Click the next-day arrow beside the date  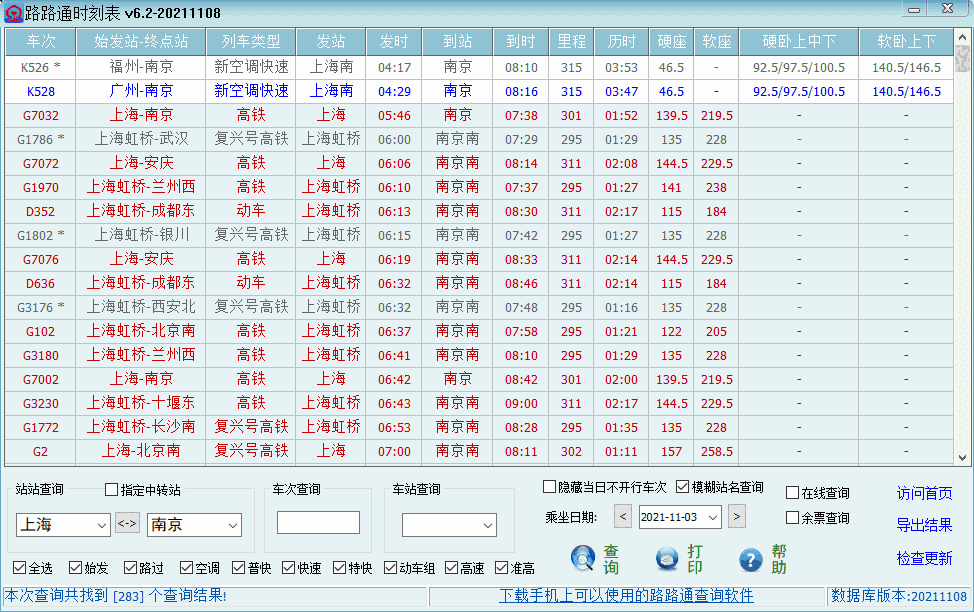click(739, 517)
